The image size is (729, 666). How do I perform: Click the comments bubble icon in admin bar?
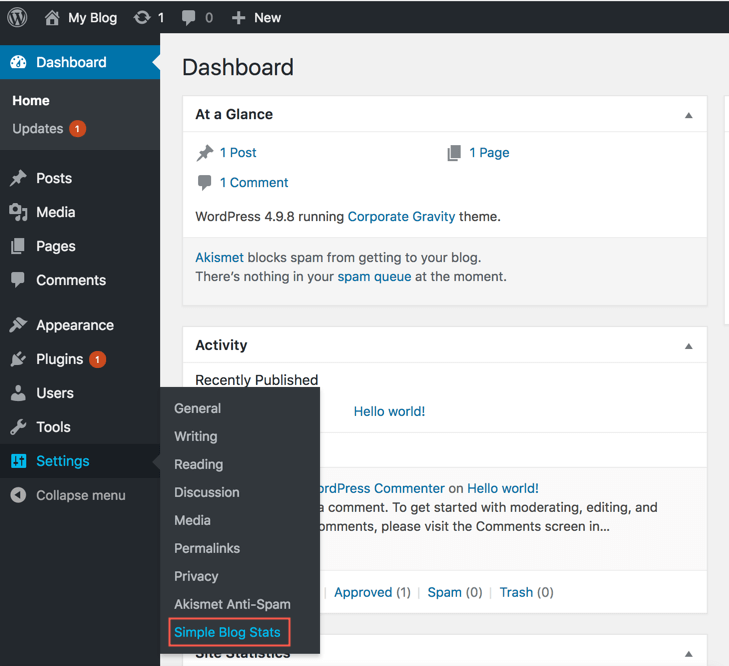(x=188, y=18)
